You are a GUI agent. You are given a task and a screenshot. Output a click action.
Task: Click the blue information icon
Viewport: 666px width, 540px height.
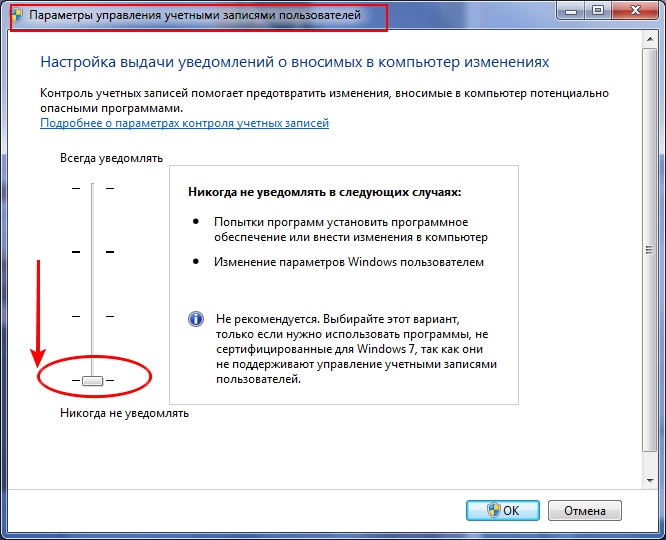(196, 319)
